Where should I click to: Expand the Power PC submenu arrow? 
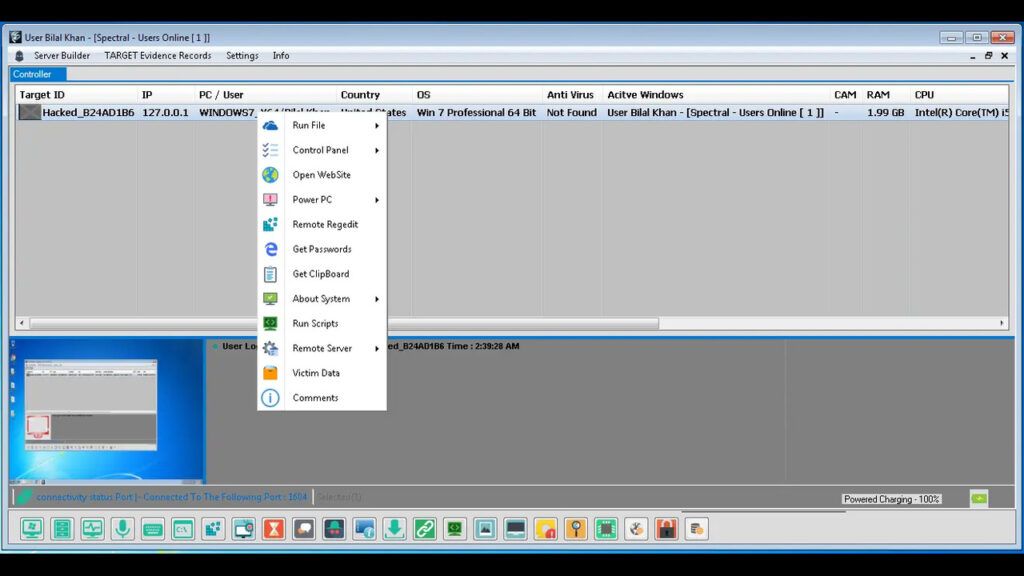pyautogui.click(x=377, y=200)
